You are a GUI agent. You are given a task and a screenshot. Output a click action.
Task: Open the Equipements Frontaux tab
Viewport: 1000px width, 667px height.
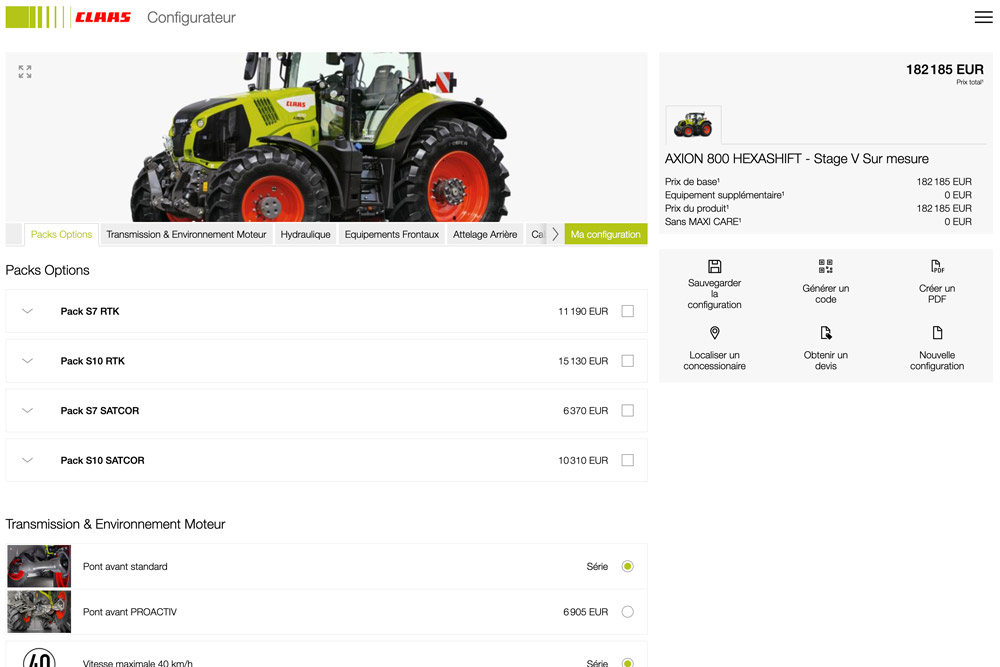coord(392,234)
